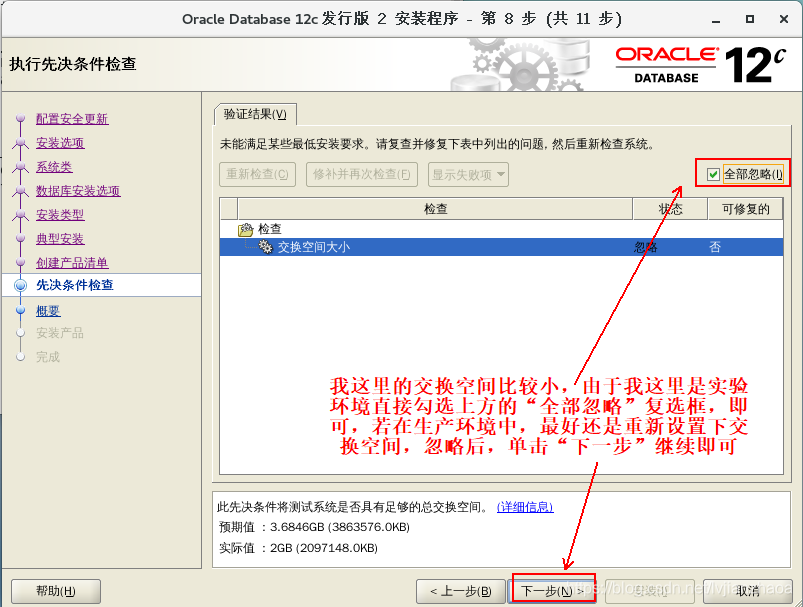Screen dimensions: 803x607
Task: Open the 数据库安装选项 step
Action: point(78,191)
